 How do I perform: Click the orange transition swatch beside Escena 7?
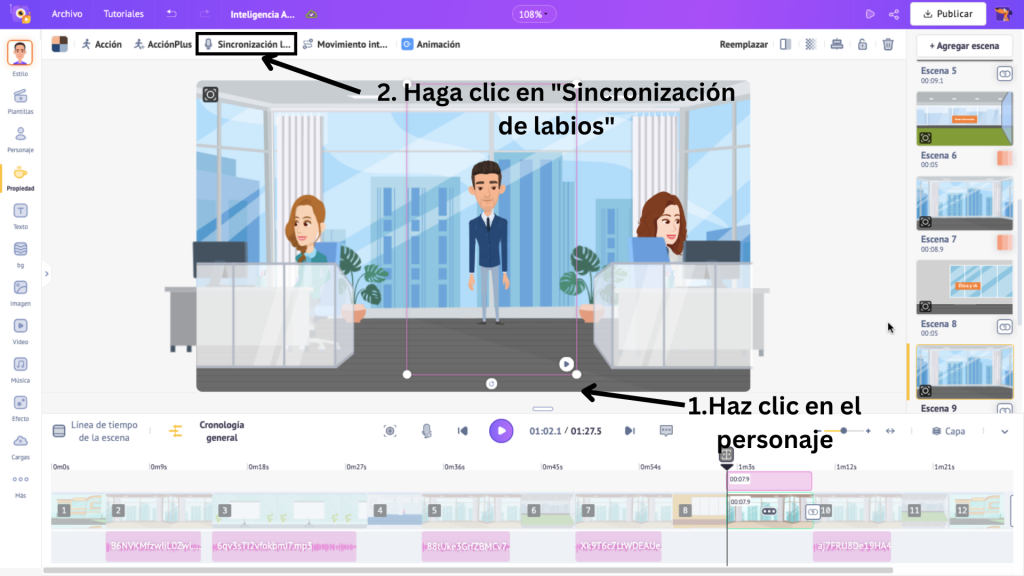point(1004,242)
